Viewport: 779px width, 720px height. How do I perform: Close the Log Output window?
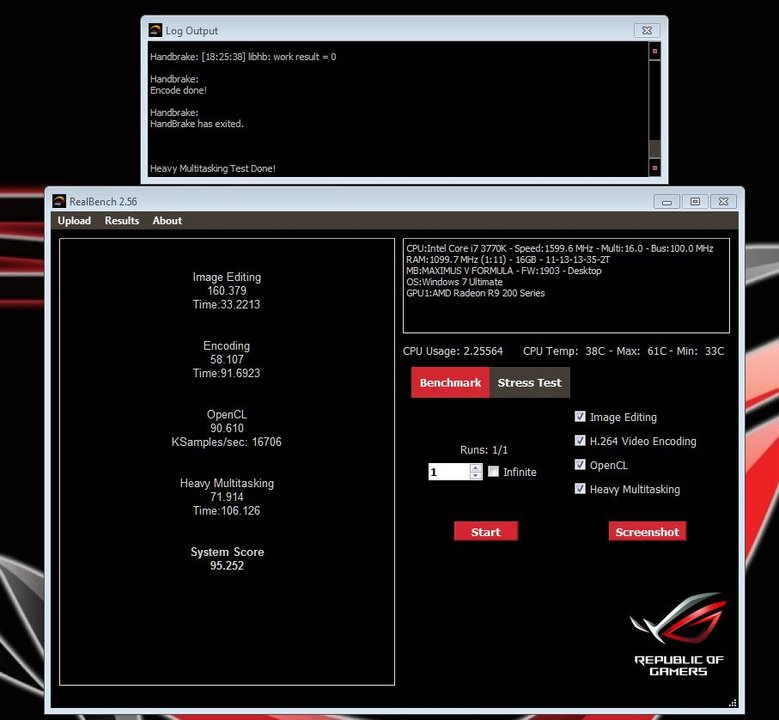point(647,30)
